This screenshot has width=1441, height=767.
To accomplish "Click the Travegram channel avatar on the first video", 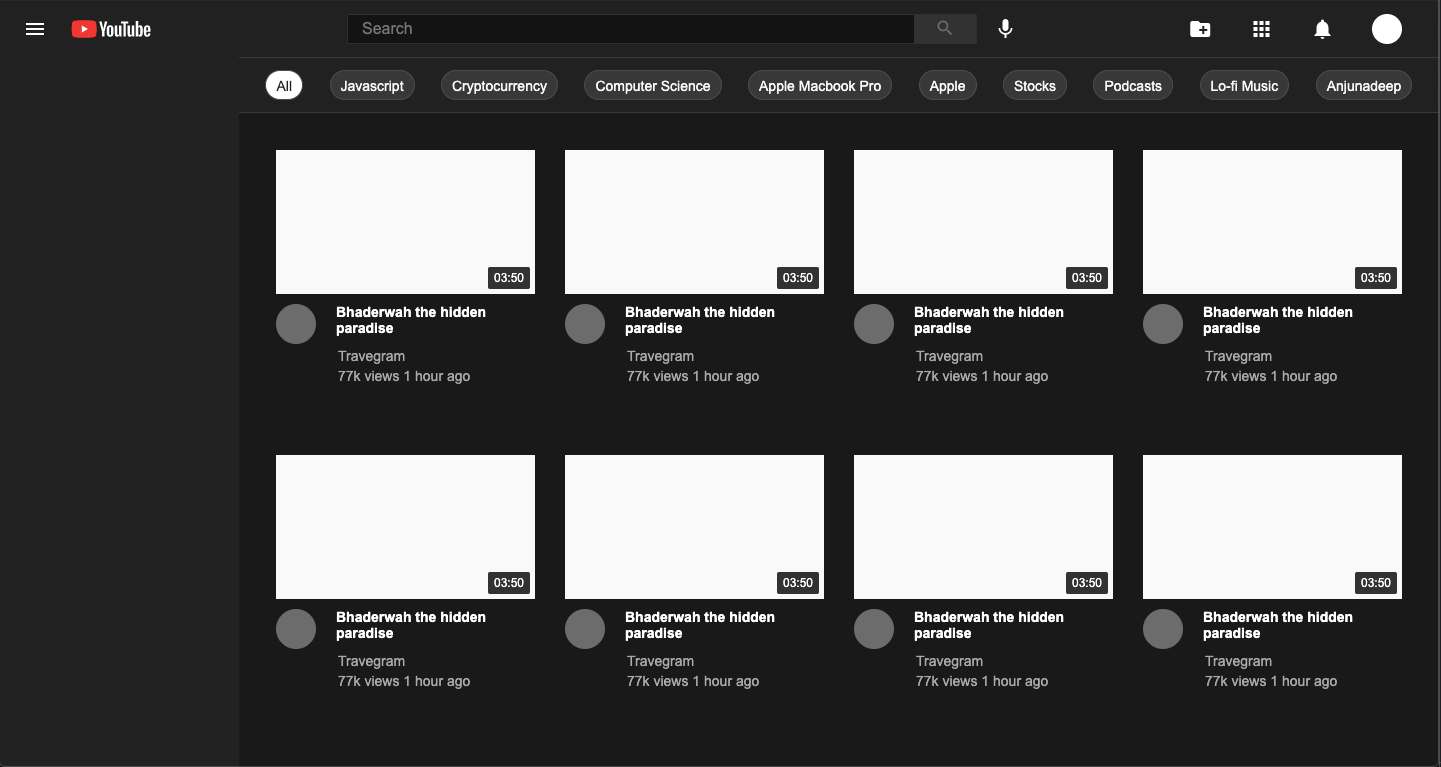I will [296, 323].
